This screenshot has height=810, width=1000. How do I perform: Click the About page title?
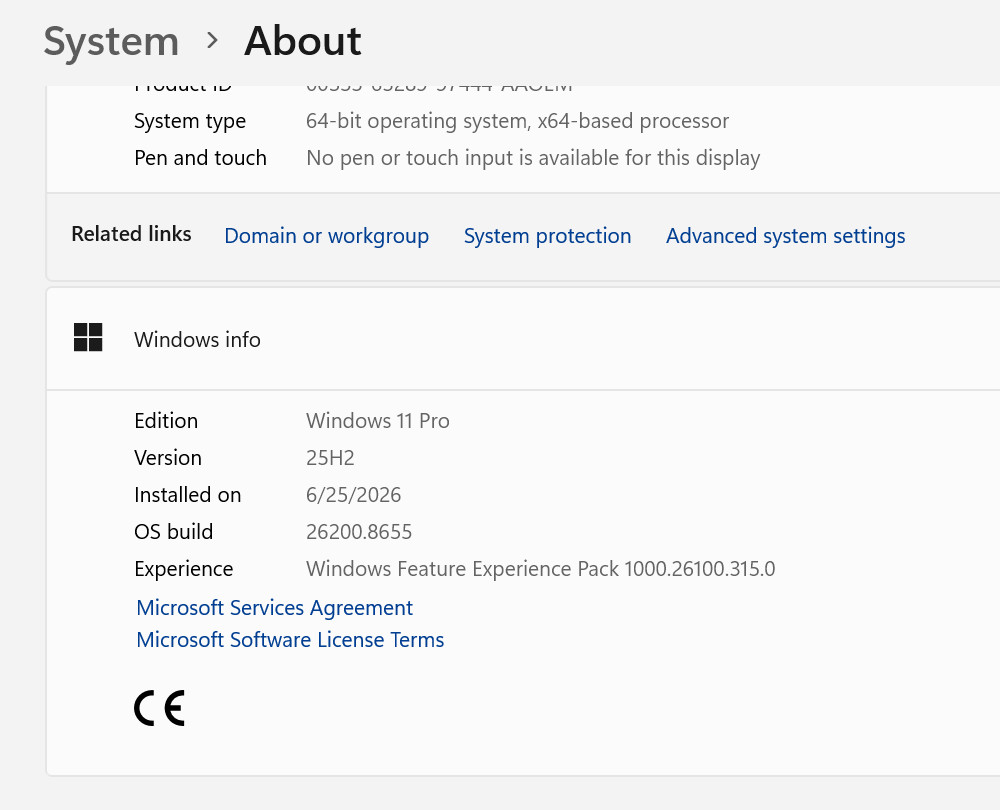pyautogui.click(x=302, y=41)
